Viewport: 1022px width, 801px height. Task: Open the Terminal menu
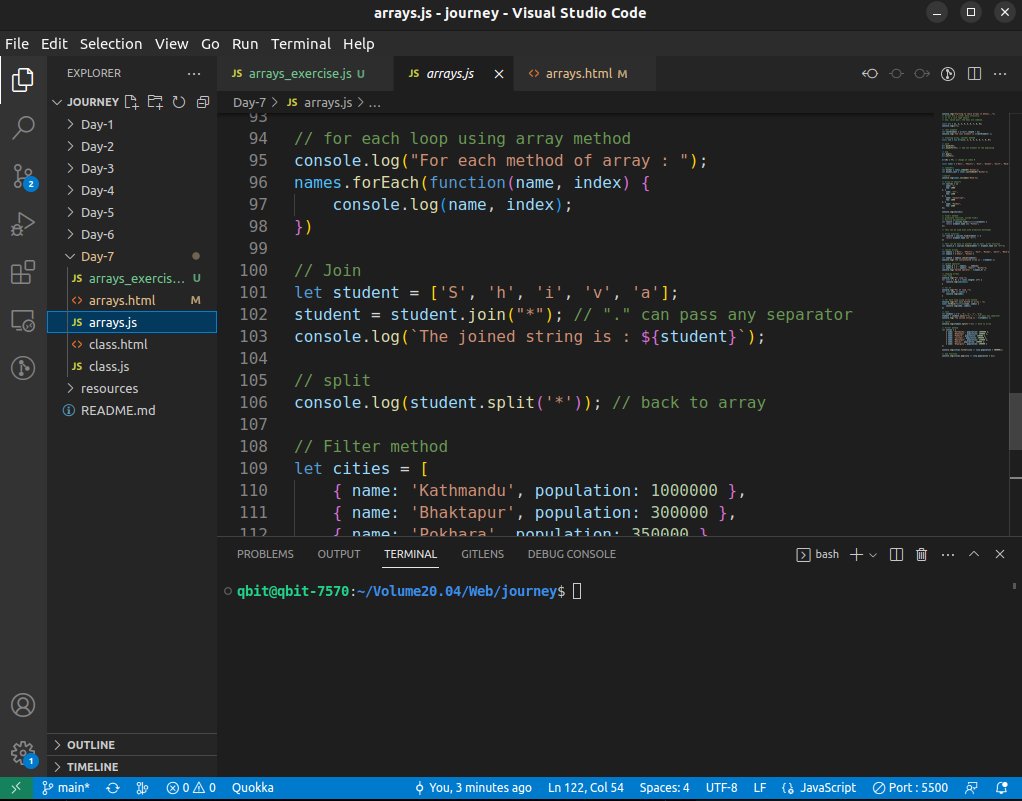300,44
